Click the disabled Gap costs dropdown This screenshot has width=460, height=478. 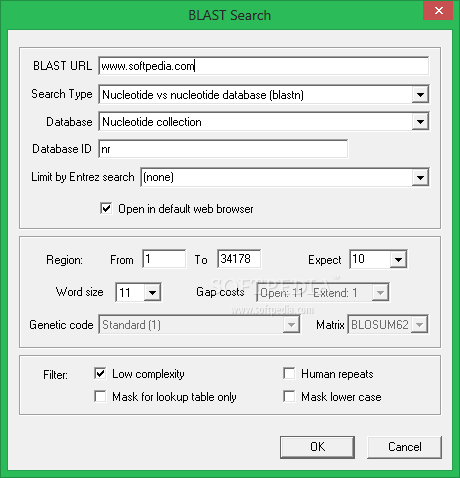[x=322, y=293]
